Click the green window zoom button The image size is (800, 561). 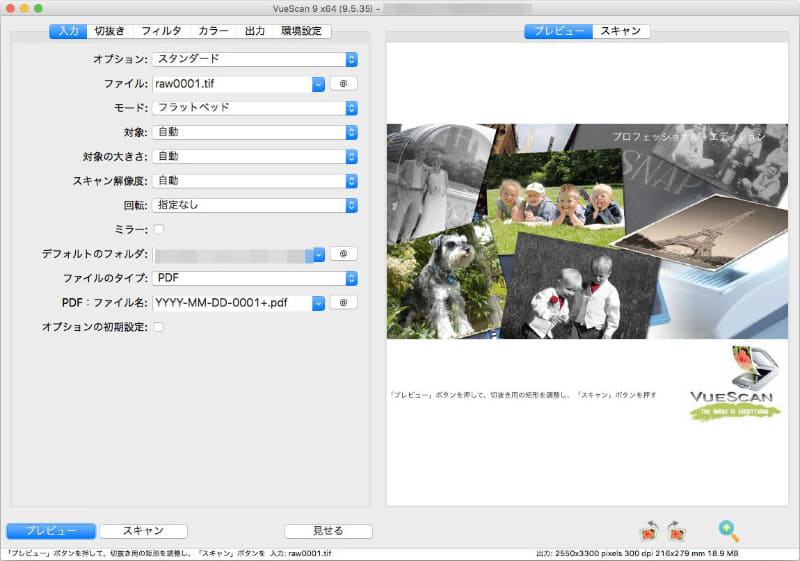pyautogui.click(x=38, y=9)
